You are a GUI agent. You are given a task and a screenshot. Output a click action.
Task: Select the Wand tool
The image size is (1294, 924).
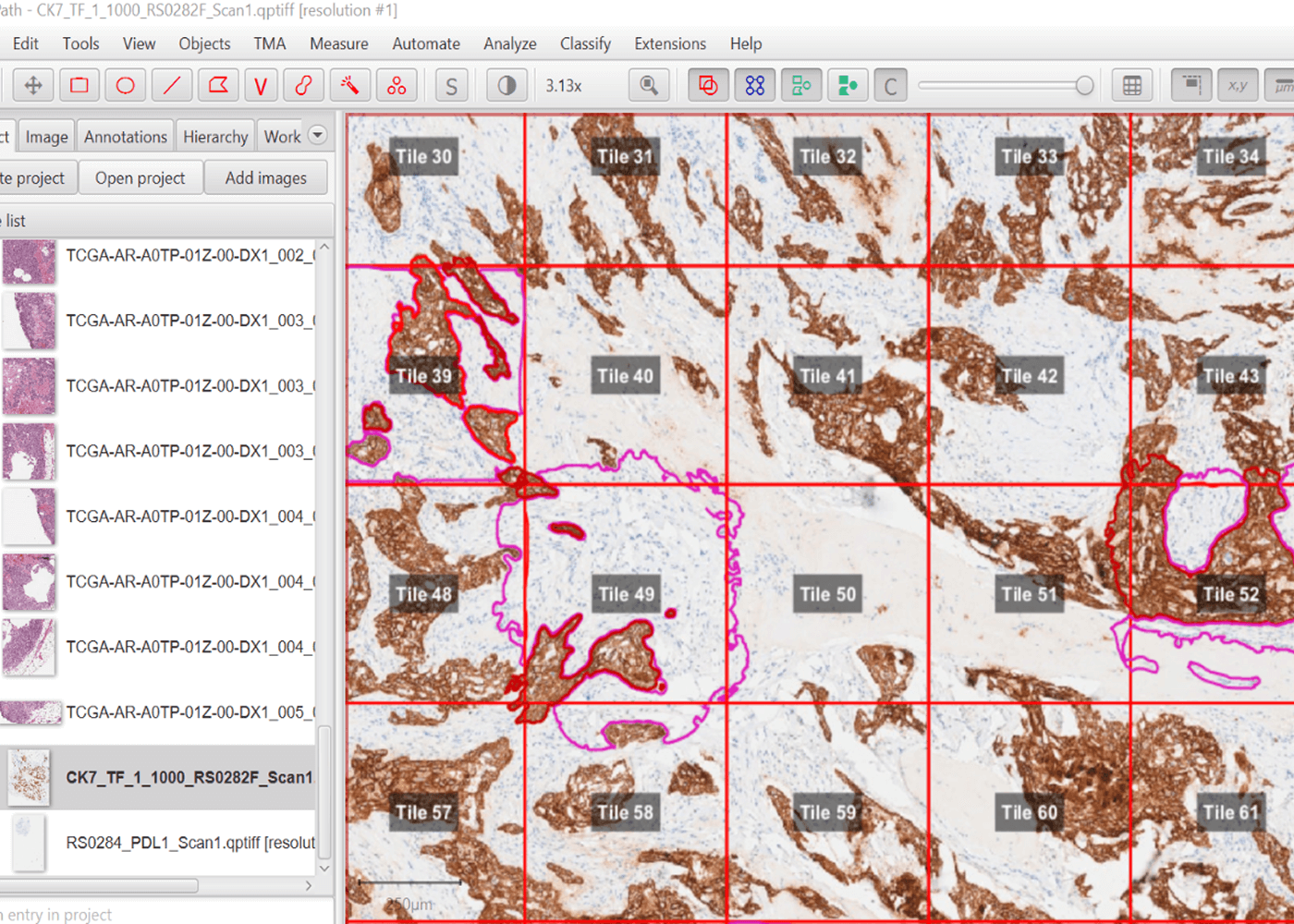point(350,86)
